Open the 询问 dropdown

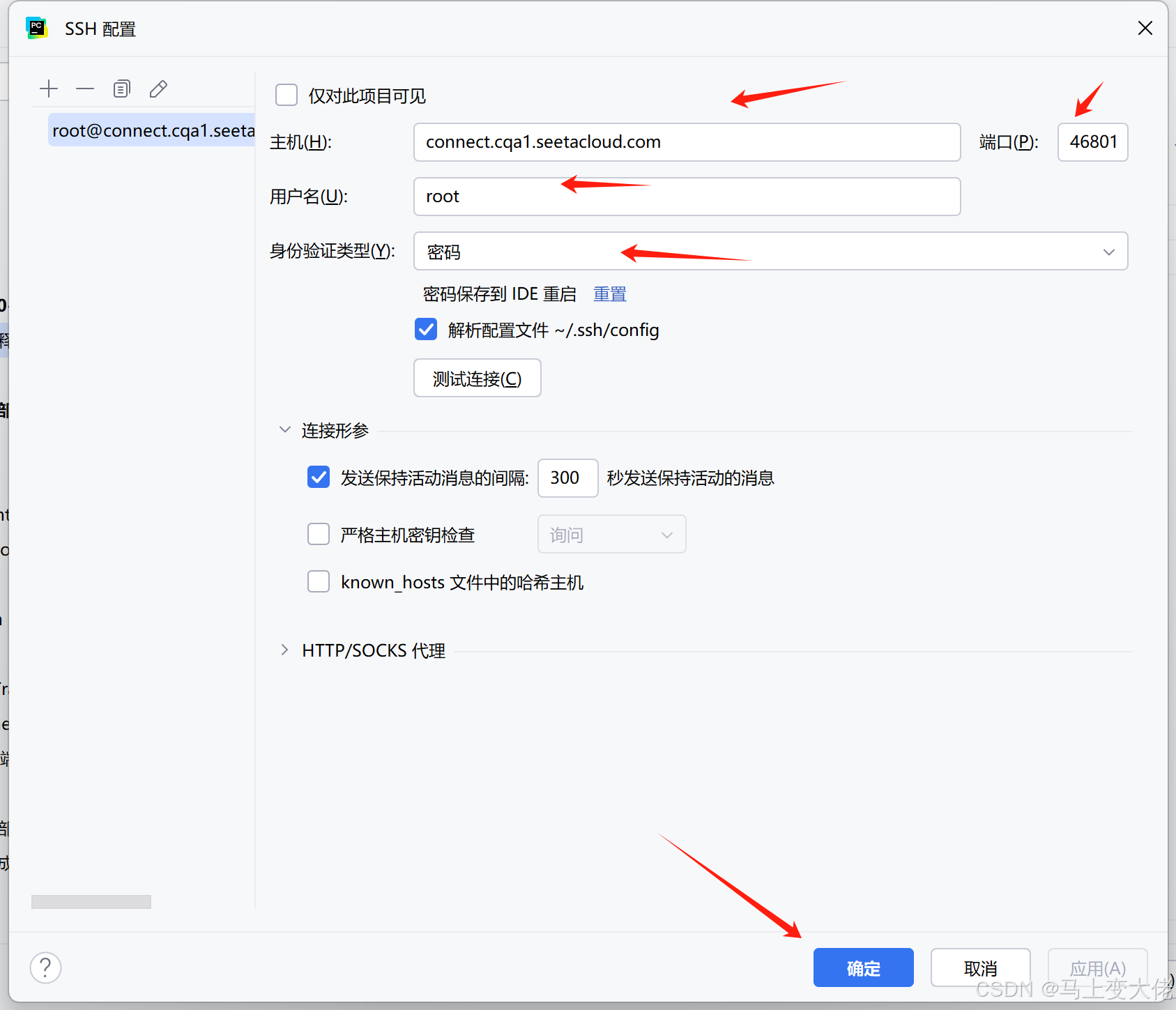coord(666,534)
